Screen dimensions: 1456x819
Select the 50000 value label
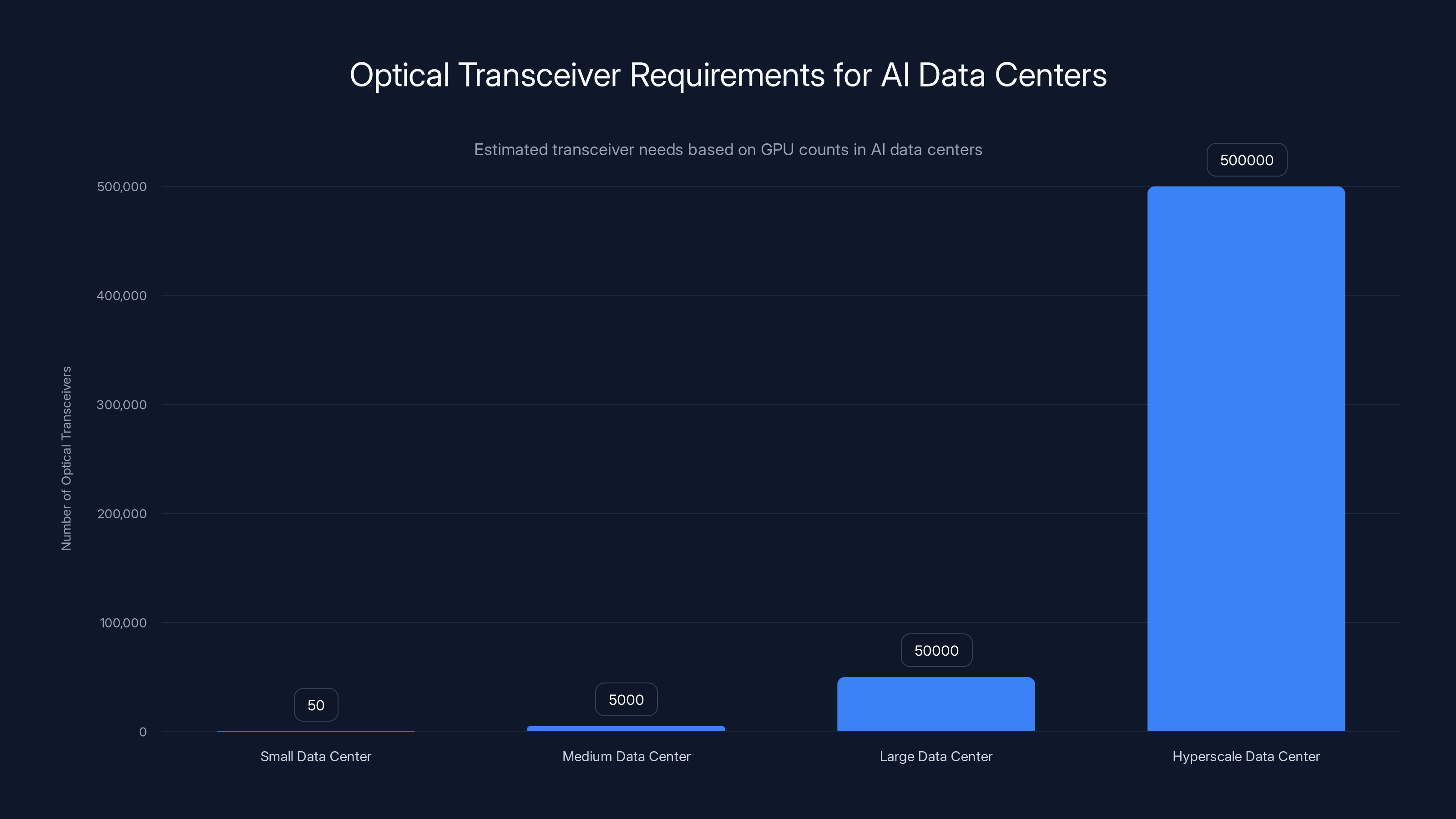tap(936, 650)
